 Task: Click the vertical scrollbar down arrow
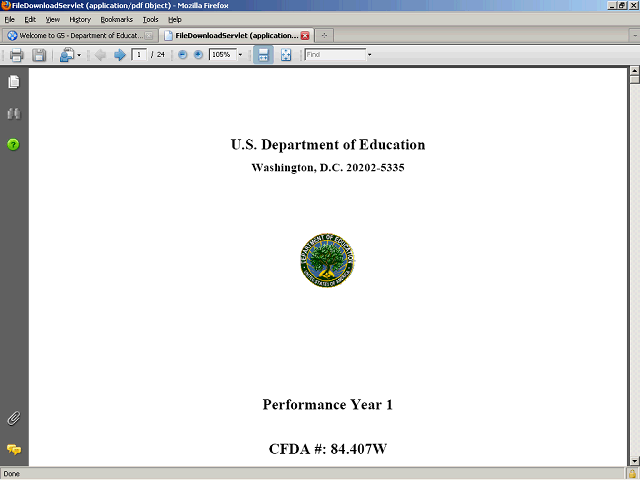point(634,461)
